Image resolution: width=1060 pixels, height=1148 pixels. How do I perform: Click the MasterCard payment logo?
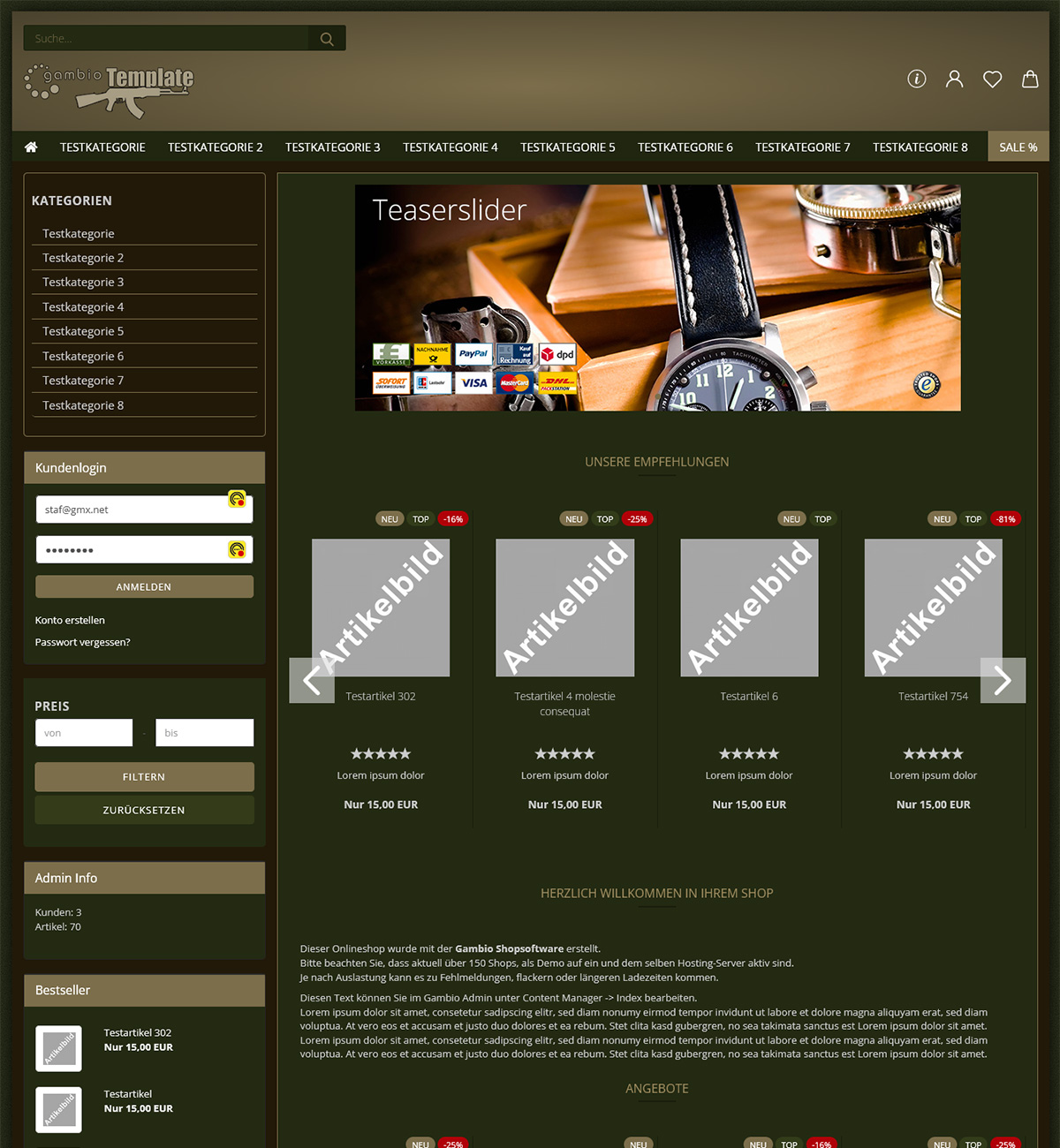(x=514, y=382)
